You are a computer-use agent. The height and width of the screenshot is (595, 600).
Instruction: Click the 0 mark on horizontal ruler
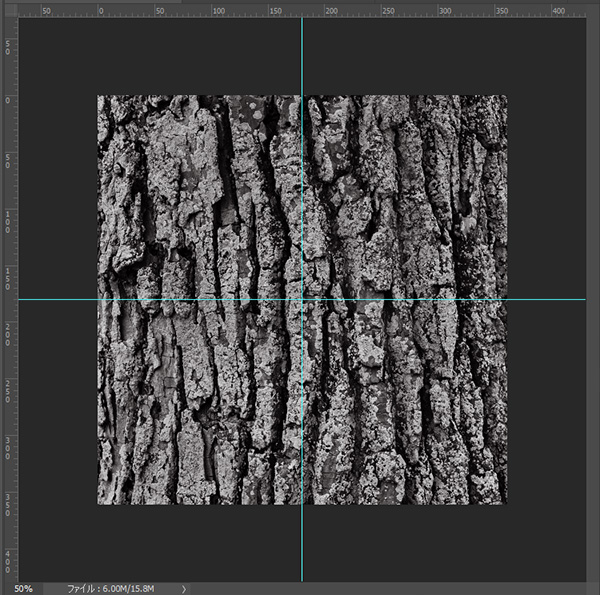(98, 9)
